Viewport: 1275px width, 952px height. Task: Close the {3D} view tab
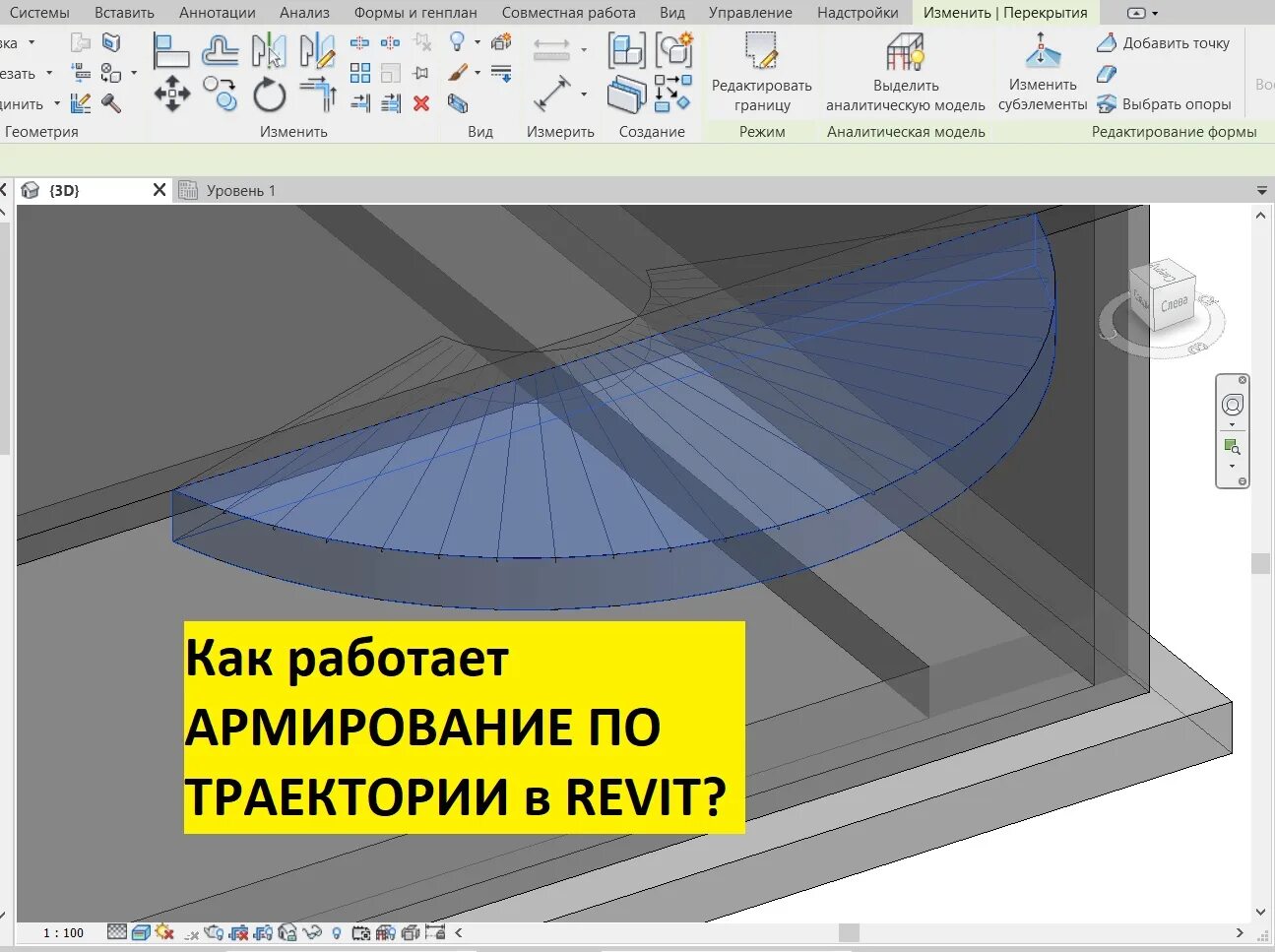tap(159, 189)
